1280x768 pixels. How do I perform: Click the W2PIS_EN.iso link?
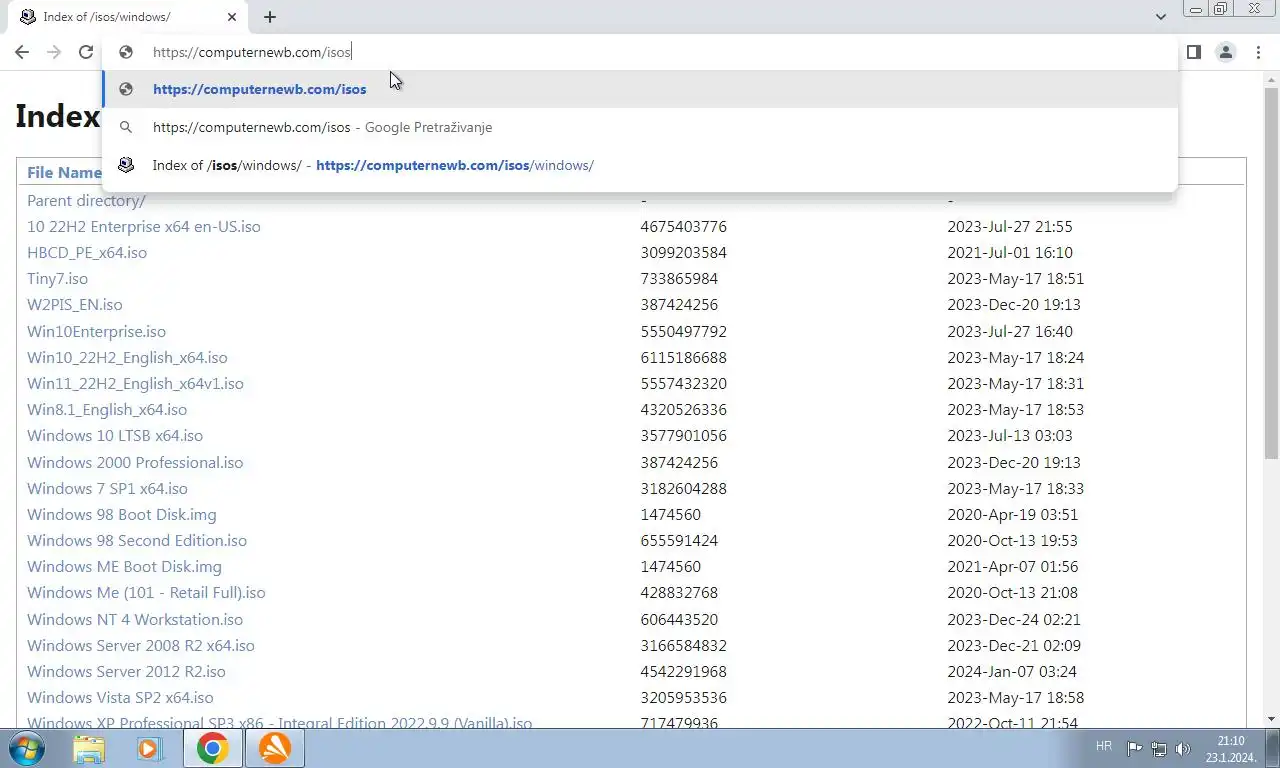(75, 304)
